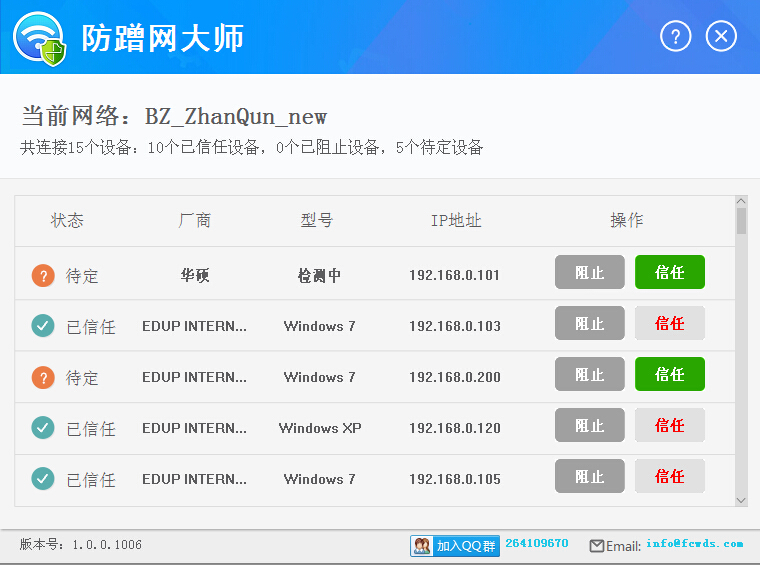The height and width of the screenshot is (565, 760).
Task: Join the QQ group via 加入QQ群
Action: [x=455, y=546]
